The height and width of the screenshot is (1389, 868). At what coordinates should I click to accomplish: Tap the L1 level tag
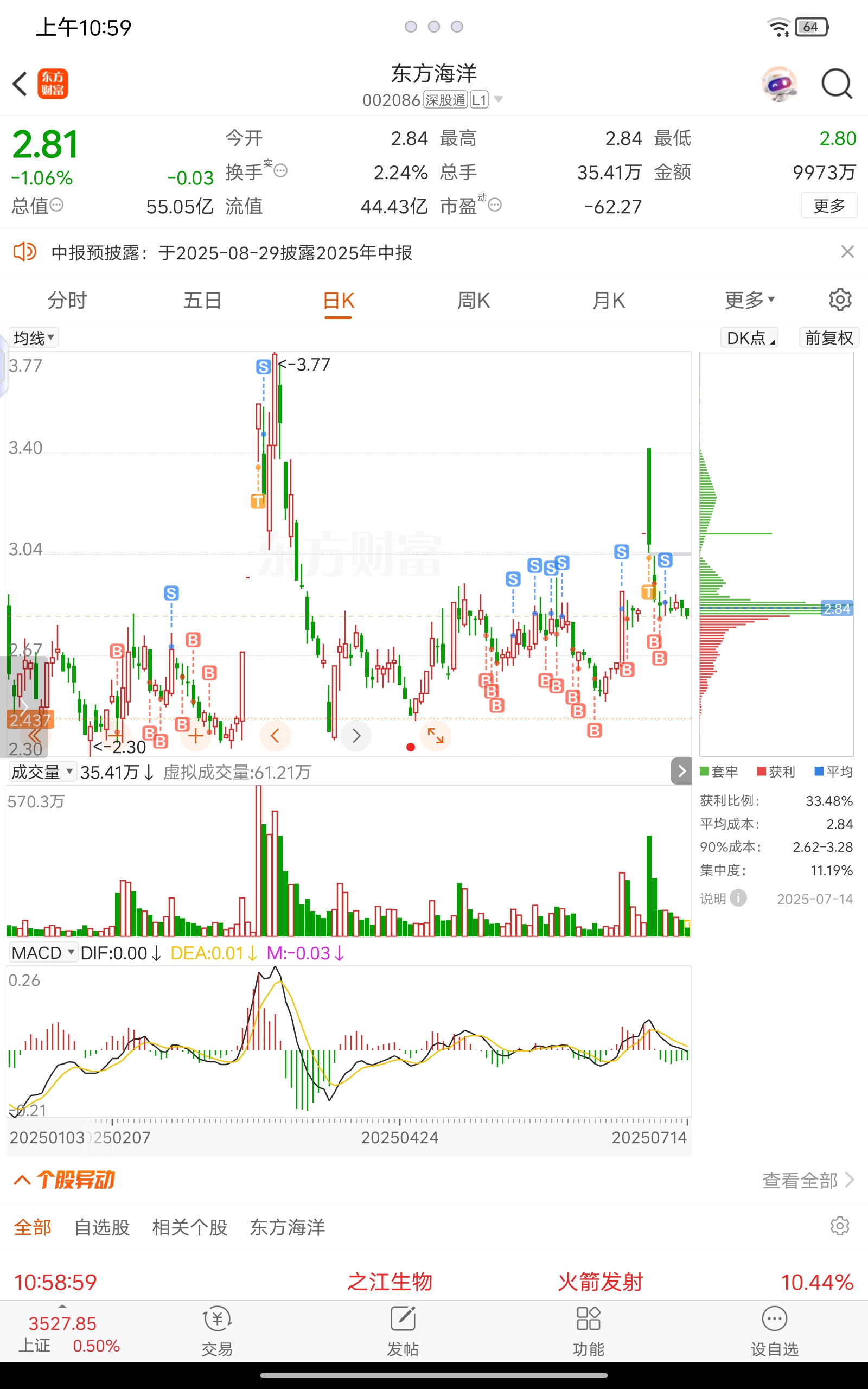point(479,100)
